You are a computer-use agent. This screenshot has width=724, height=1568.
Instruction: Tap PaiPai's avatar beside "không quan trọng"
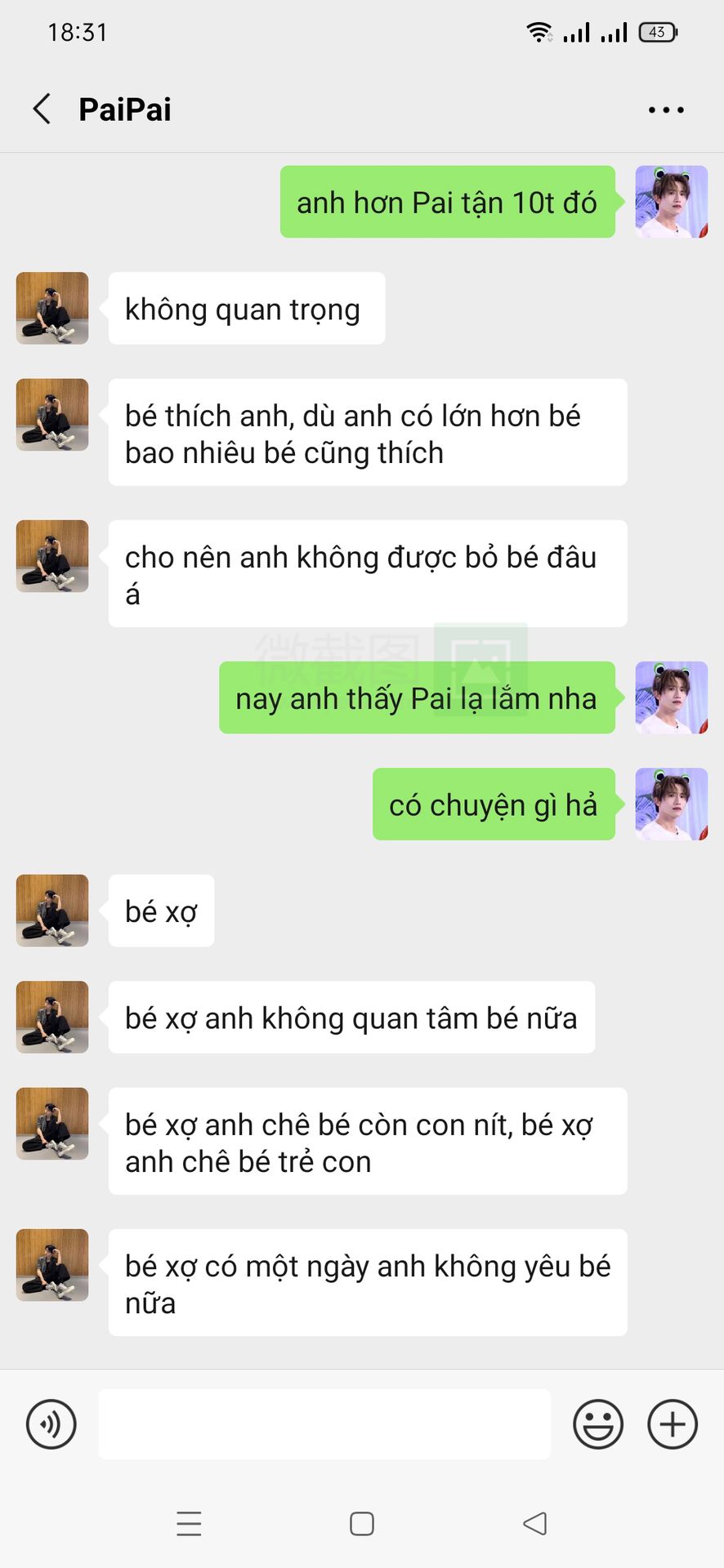[52, 308]
